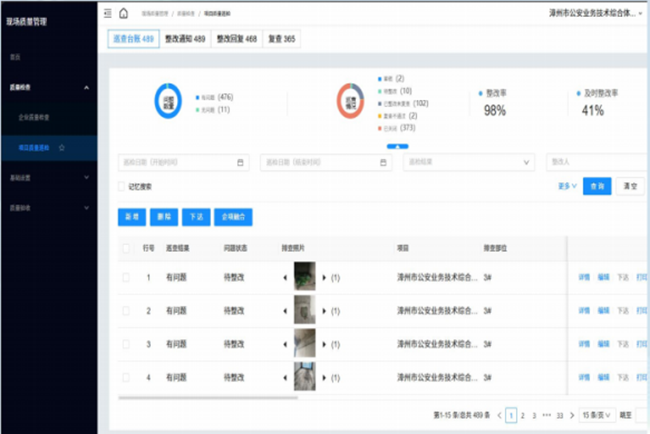The width and height of the screenshot is (650, 434).
Task: Click the 整改人 input field
Action: tap(597, 162)
